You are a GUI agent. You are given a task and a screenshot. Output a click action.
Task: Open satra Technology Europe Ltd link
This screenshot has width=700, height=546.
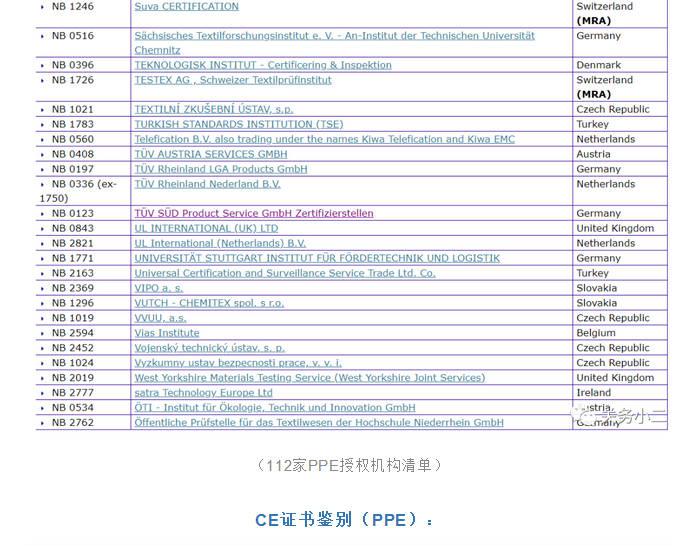[204, 393]
